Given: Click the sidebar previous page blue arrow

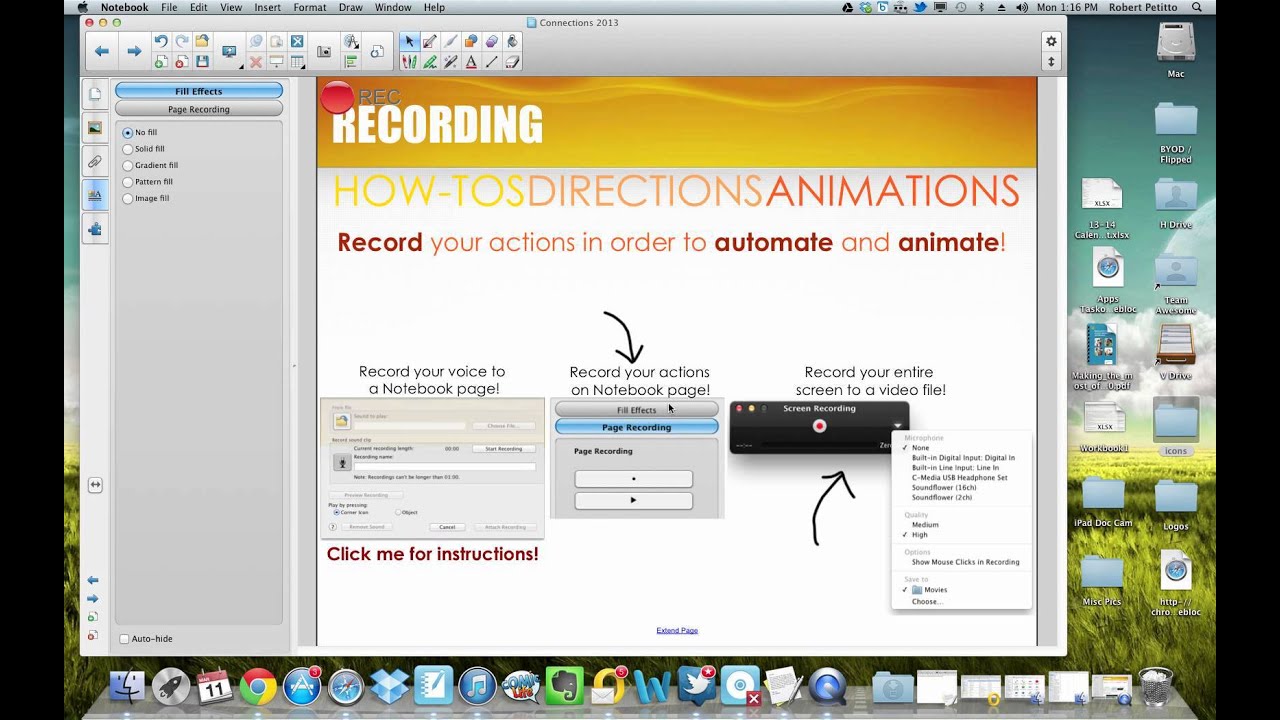Looking at the screenshot, I should [x=93, y=580].
